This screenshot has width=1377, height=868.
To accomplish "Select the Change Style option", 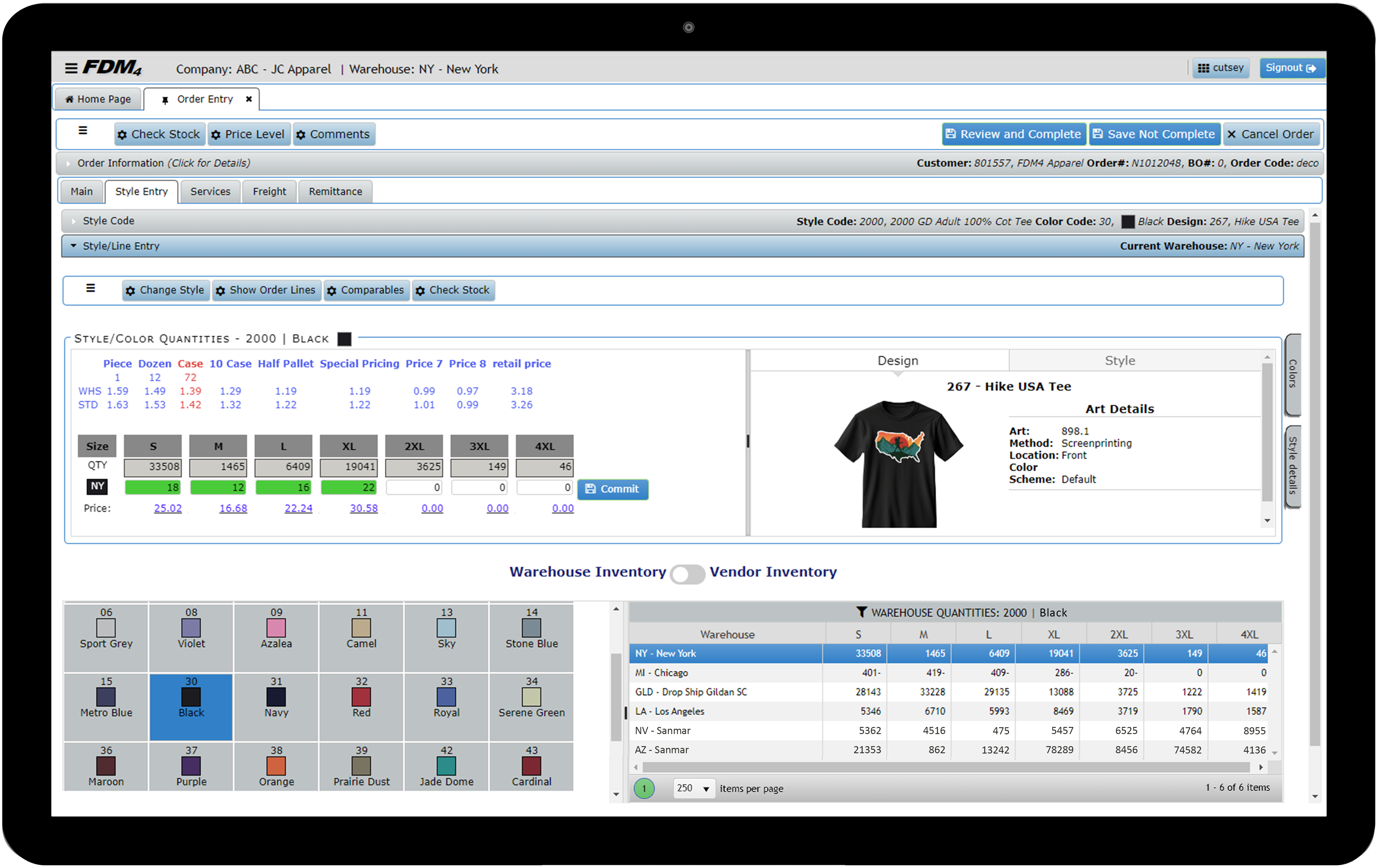I will (165, 290).
